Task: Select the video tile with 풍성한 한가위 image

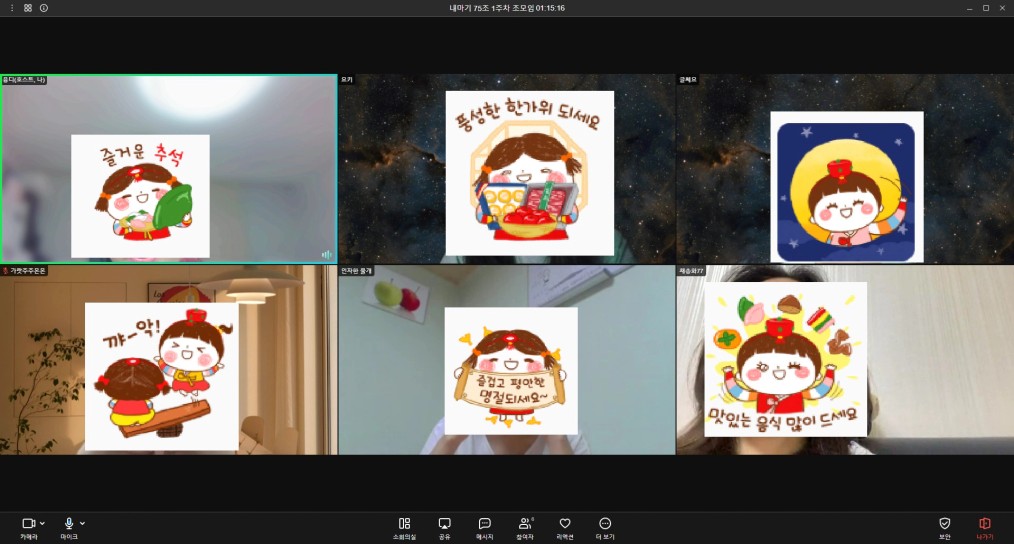Action: tap(506, 168)
